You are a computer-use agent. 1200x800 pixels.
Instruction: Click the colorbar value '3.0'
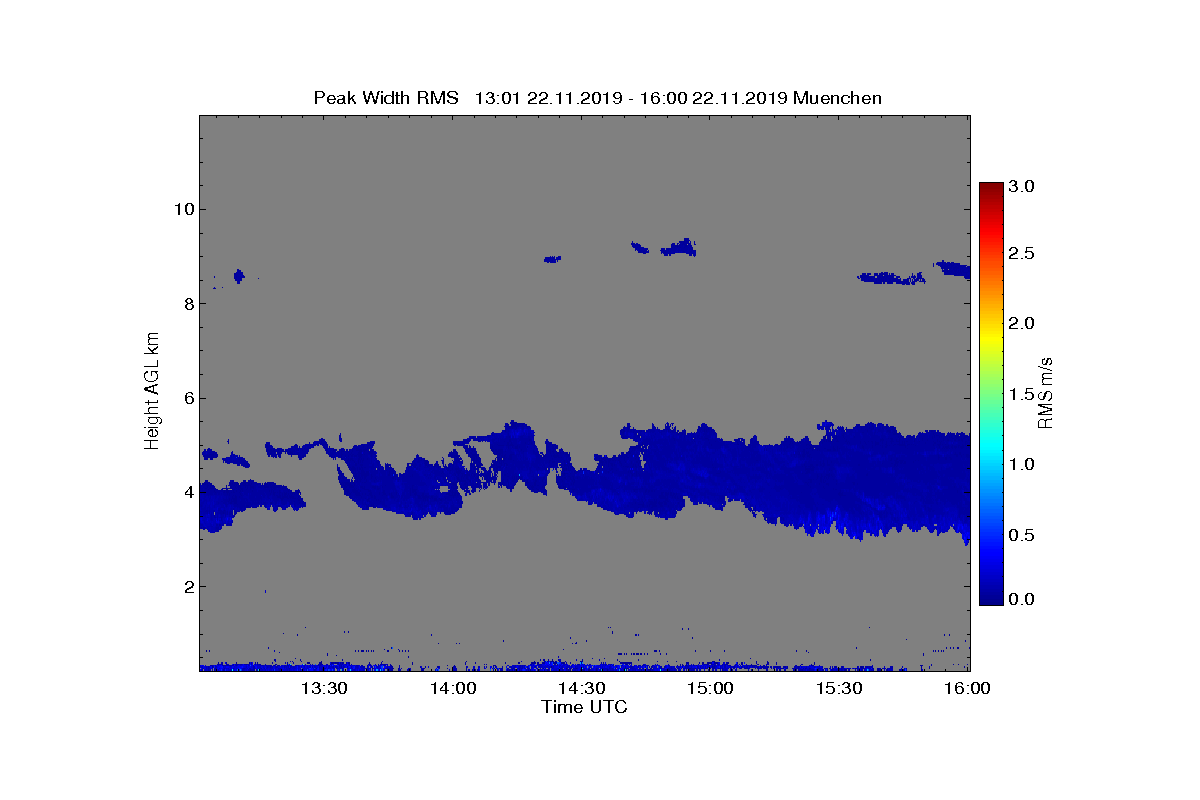pyautogui.click(x=1020, y=187)
